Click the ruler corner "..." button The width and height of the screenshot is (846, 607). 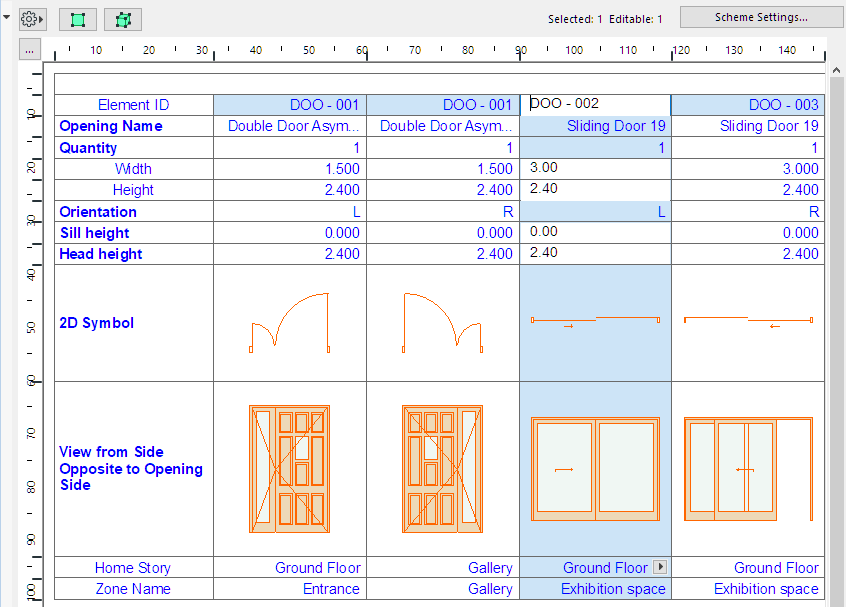click(30, 48)
